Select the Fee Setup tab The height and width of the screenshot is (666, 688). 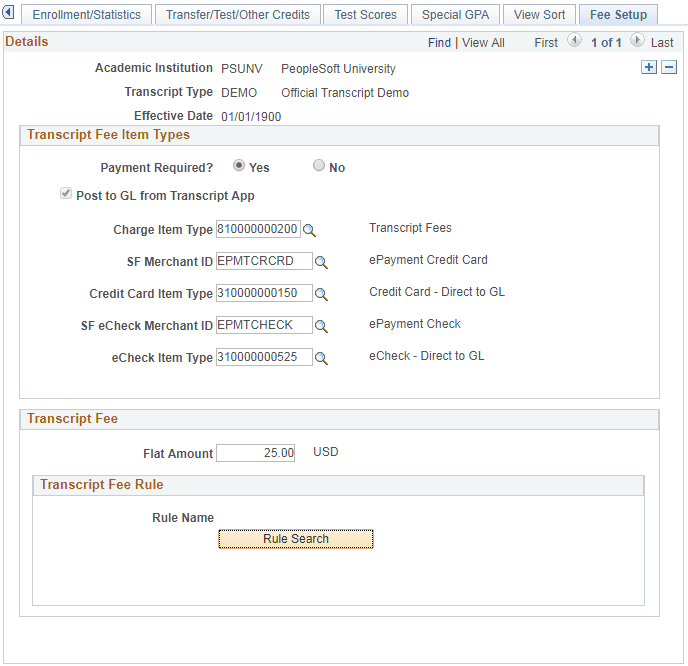point(618,14)
